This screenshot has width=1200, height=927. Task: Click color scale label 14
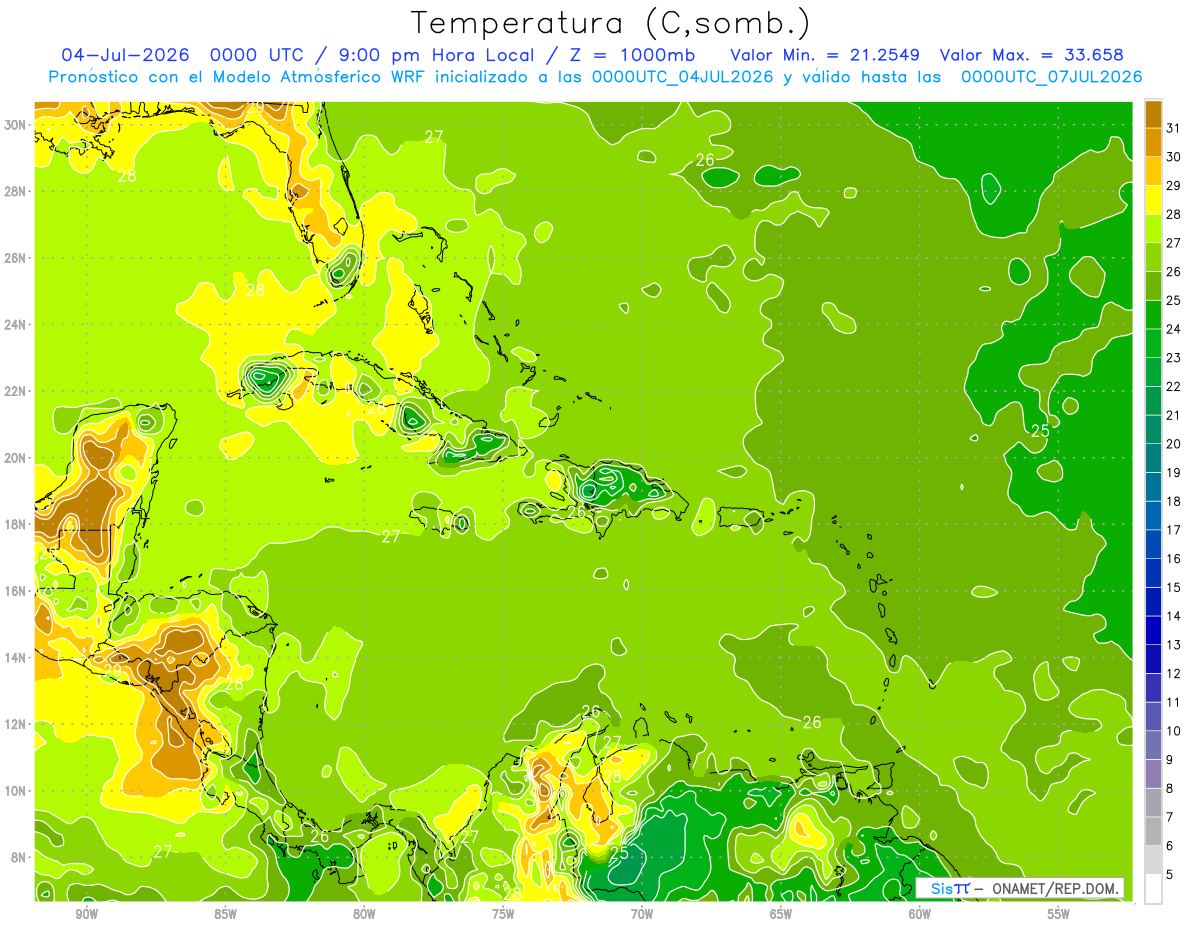pyautogui.click(x=1174, y=616)
